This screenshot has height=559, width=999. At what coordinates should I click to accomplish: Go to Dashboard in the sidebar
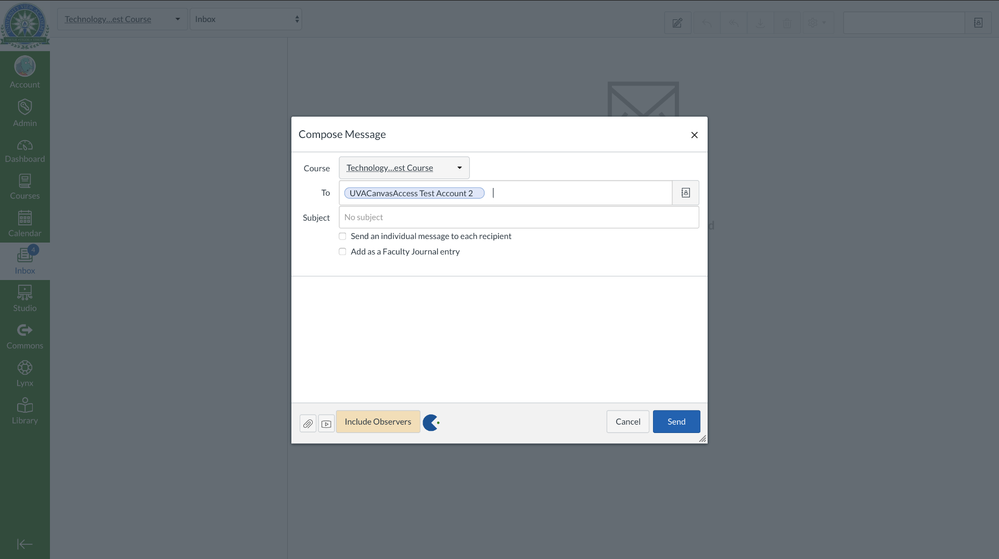pyautogui.click(x=25, y=150)
